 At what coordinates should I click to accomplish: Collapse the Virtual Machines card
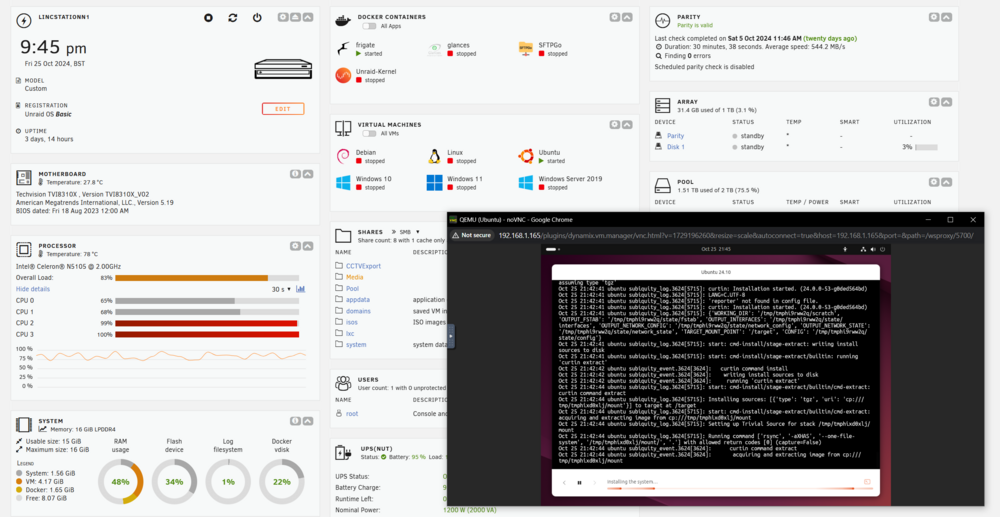pos(627,124)
